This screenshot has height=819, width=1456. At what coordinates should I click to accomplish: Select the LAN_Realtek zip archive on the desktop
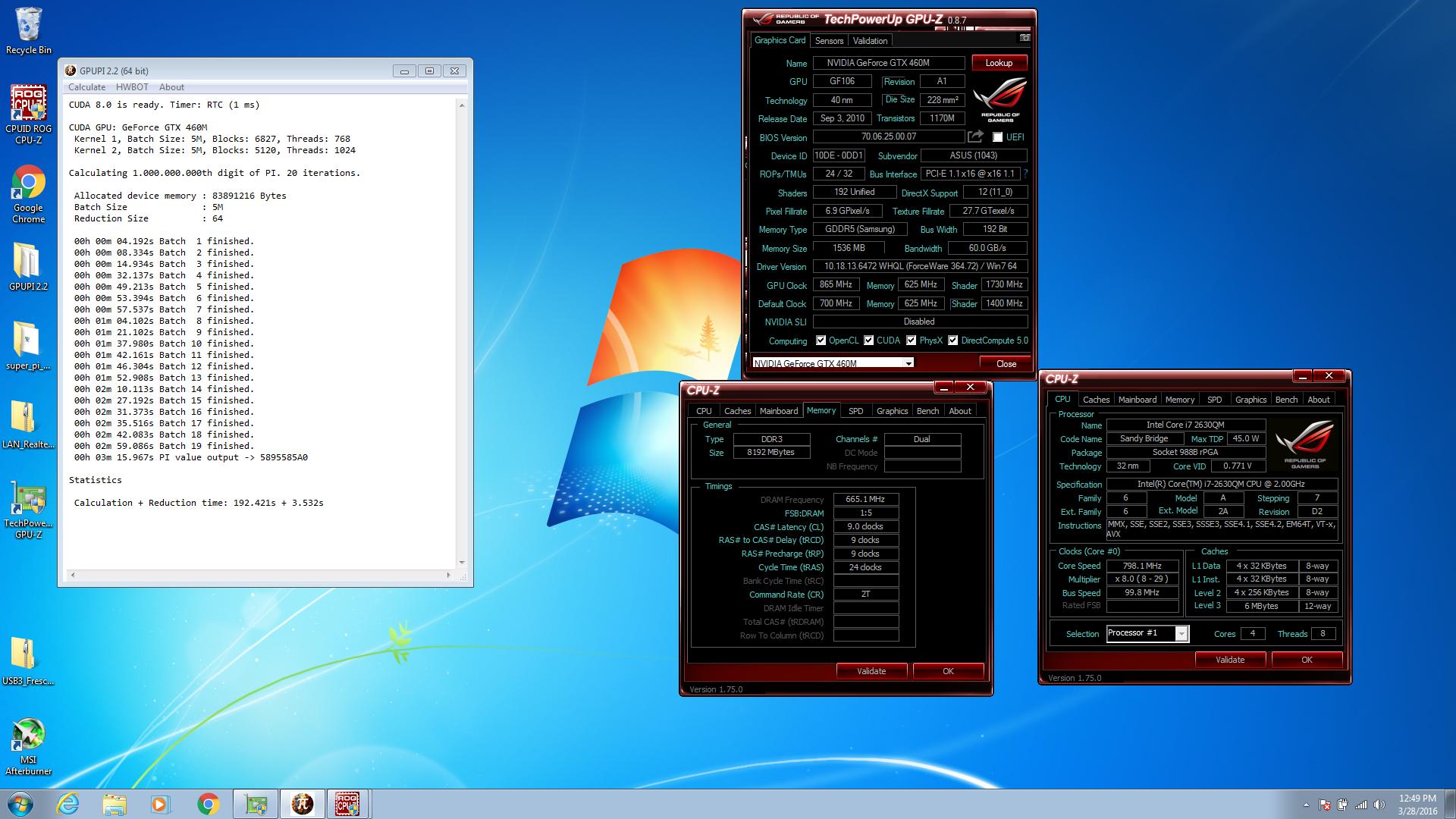pyautogui.click(x=28, y=425)
